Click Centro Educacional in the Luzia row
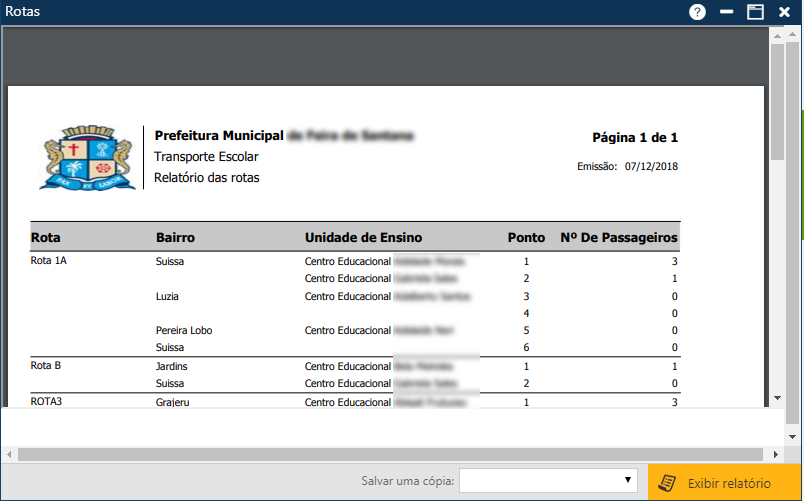Viewport: 804px width, 501px height. 348,296
